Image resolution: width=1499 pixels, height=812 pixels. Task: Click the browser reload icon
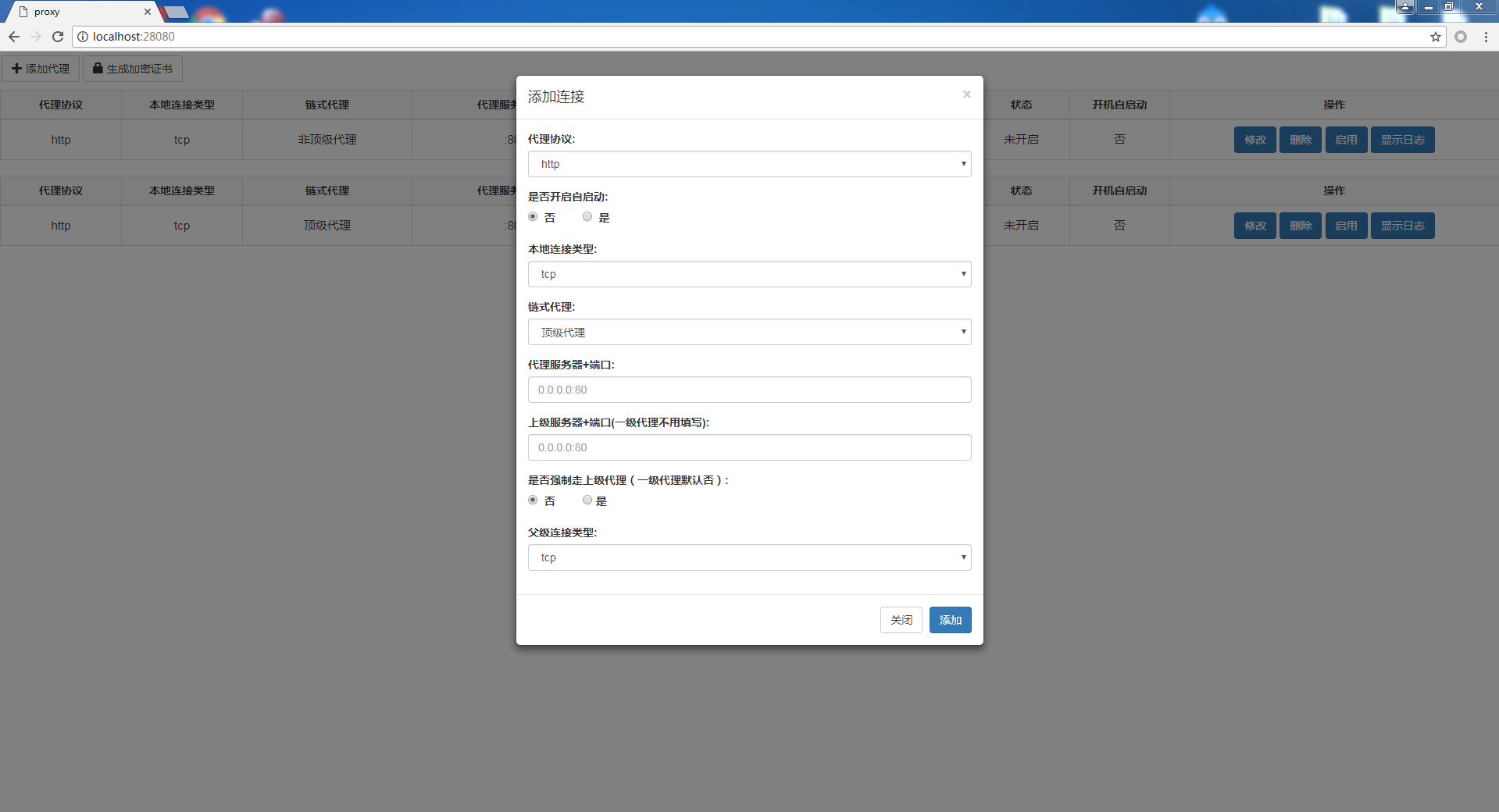[x=58, y=37]
